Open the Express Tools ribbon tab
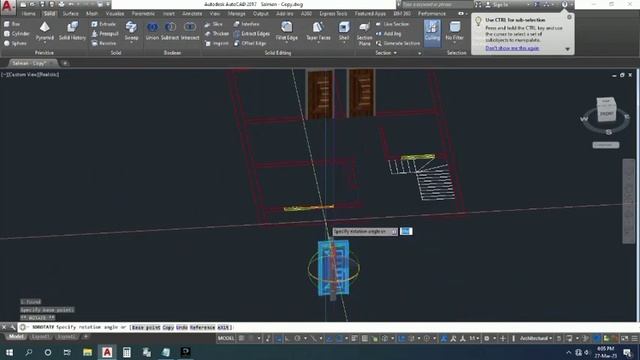 tap(333, 13)
